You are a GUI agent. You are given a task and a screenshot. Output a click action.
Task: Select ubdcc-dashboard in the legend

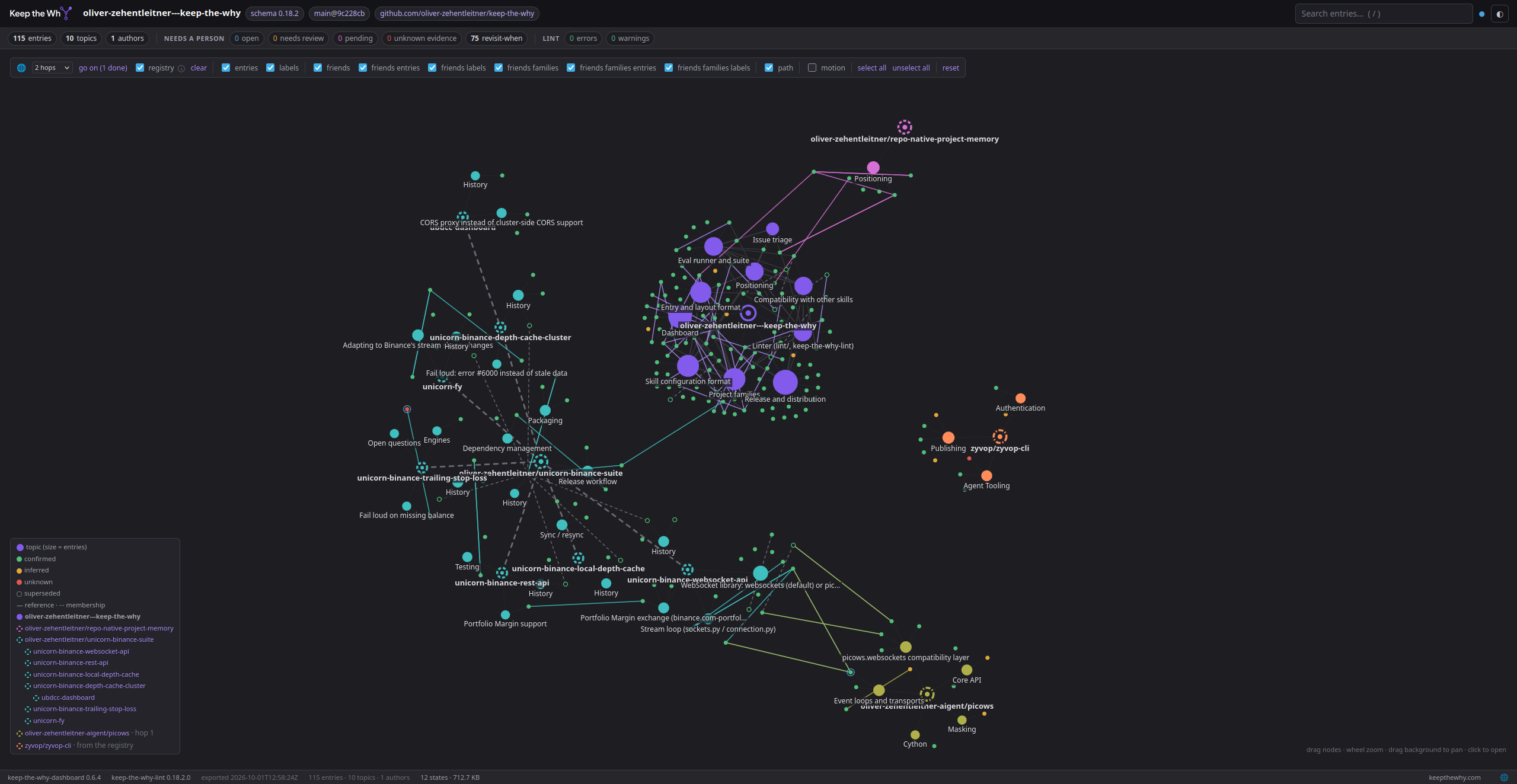click(68, 697)
